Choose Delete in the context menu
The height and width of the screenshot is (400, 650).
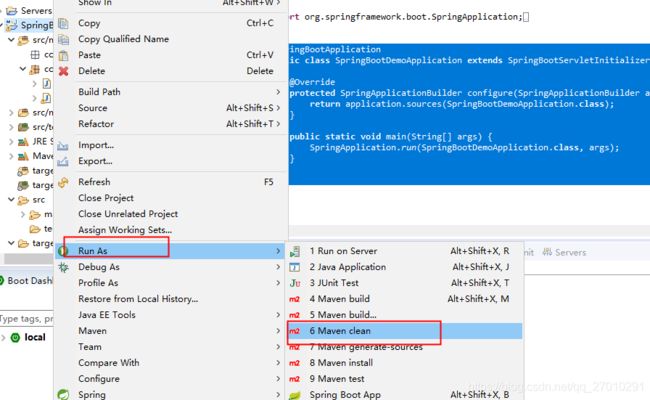tap(171, 71)
